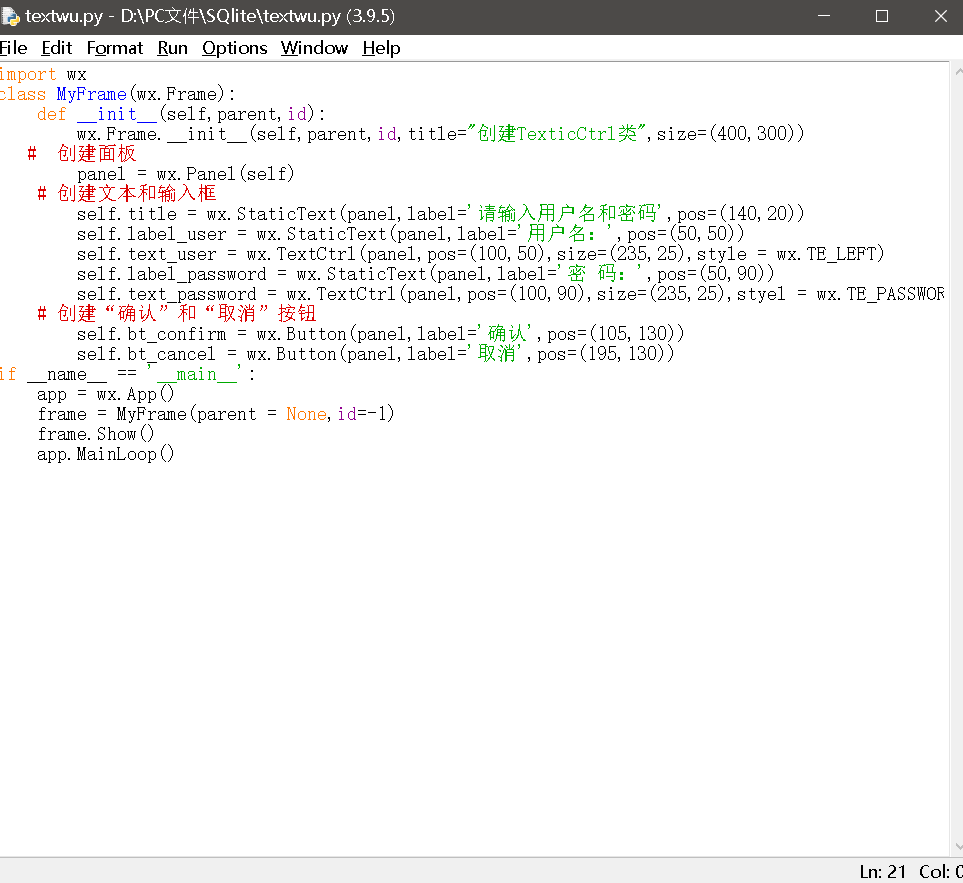Open the Options menu
Image resolution: width=963 pixels, height=883 pixels.
[235, 48]
